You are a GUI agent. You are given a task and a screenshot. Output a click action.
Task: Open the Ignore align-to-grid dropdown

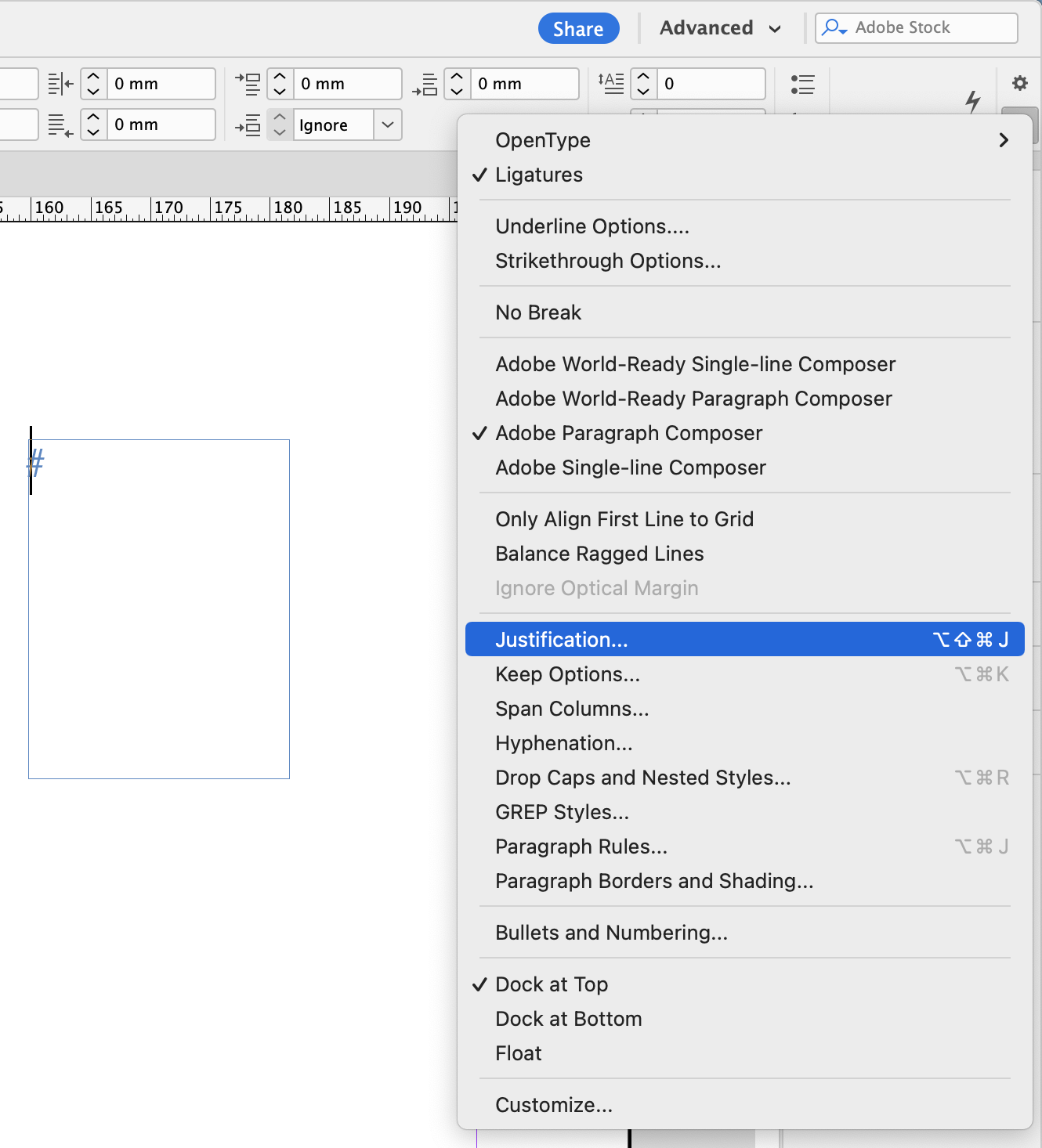387,125
